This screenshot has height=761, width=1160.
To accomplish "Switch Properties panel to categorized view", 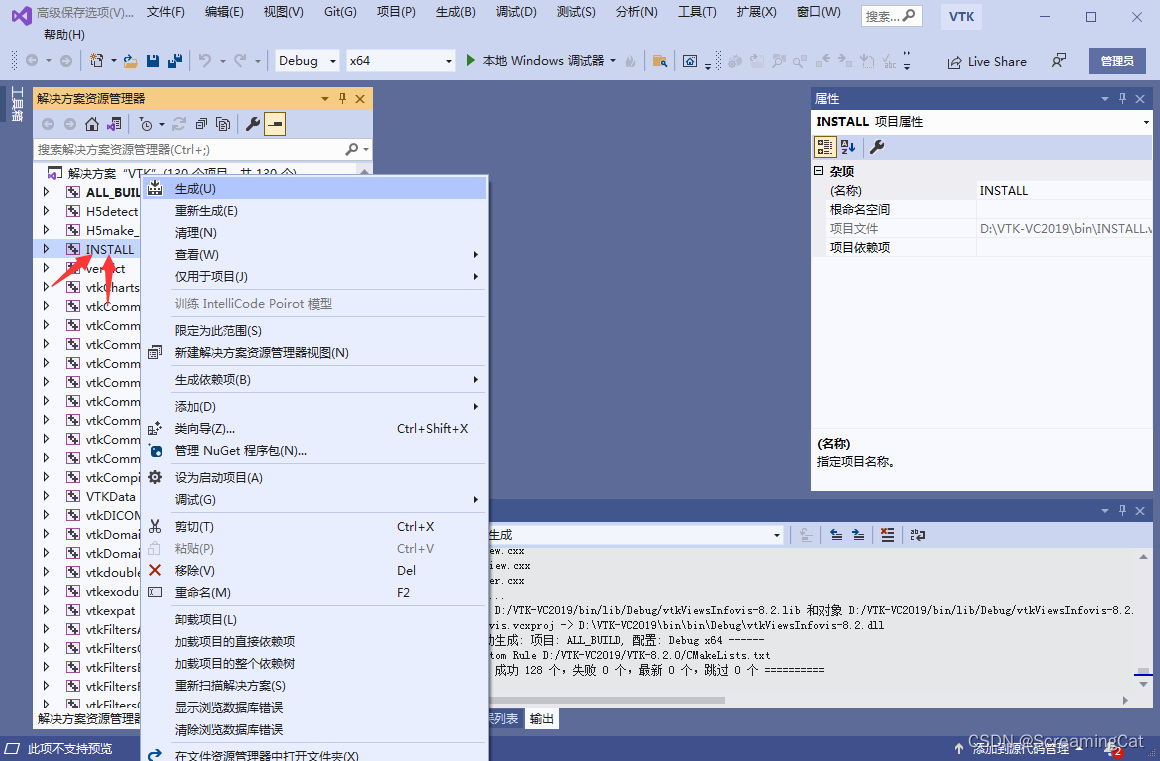I will coord(825,147).
